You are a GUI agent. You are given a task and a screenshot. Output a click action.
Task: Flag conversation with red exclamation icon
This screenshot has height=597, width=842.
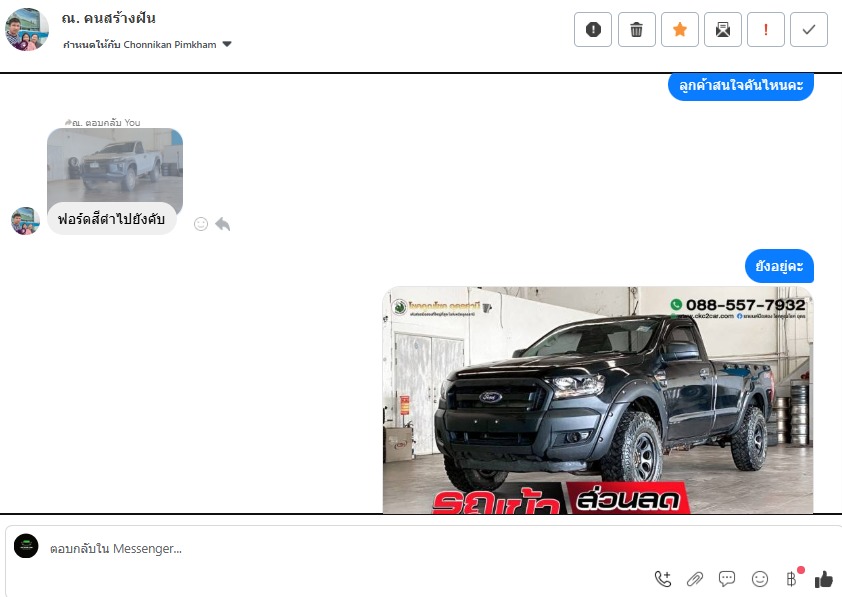click(x=766, y=30)
